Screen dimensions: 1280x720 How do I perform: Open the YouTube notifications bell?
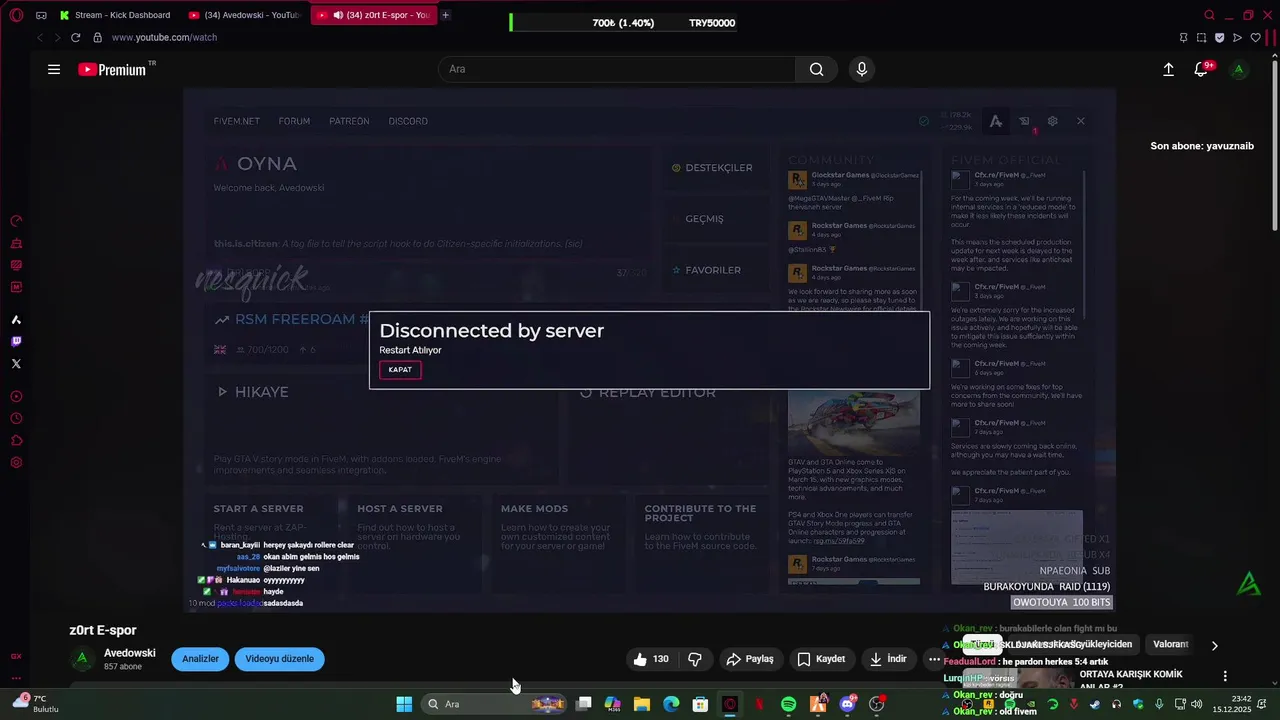pos(1201,69)
